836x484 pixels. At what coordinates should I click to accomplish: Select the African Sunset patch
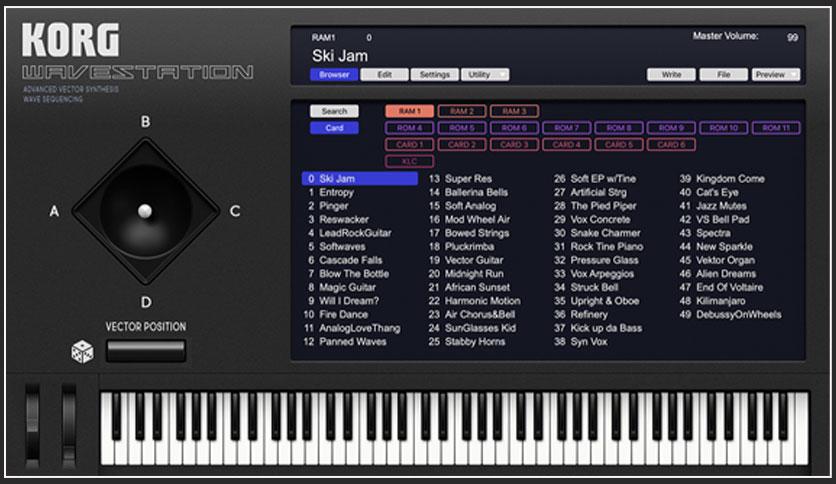477,287
